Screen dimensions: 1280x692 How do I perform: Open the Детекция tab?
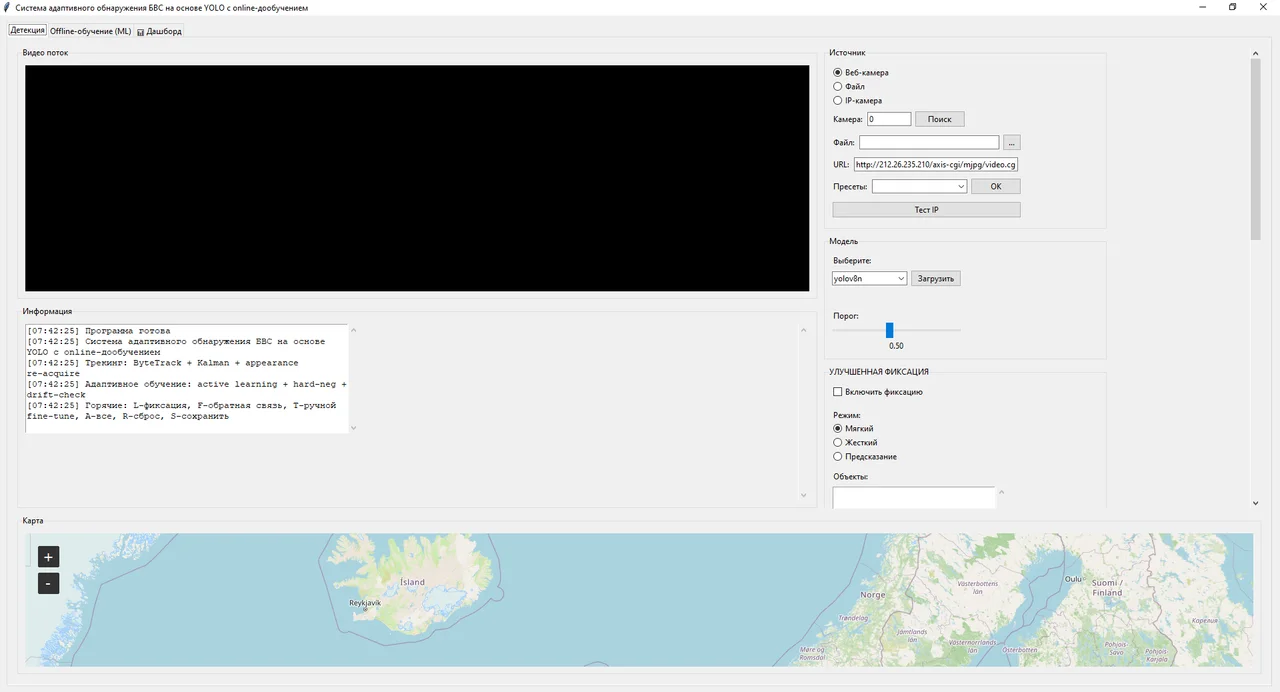[x=28, y=31]
